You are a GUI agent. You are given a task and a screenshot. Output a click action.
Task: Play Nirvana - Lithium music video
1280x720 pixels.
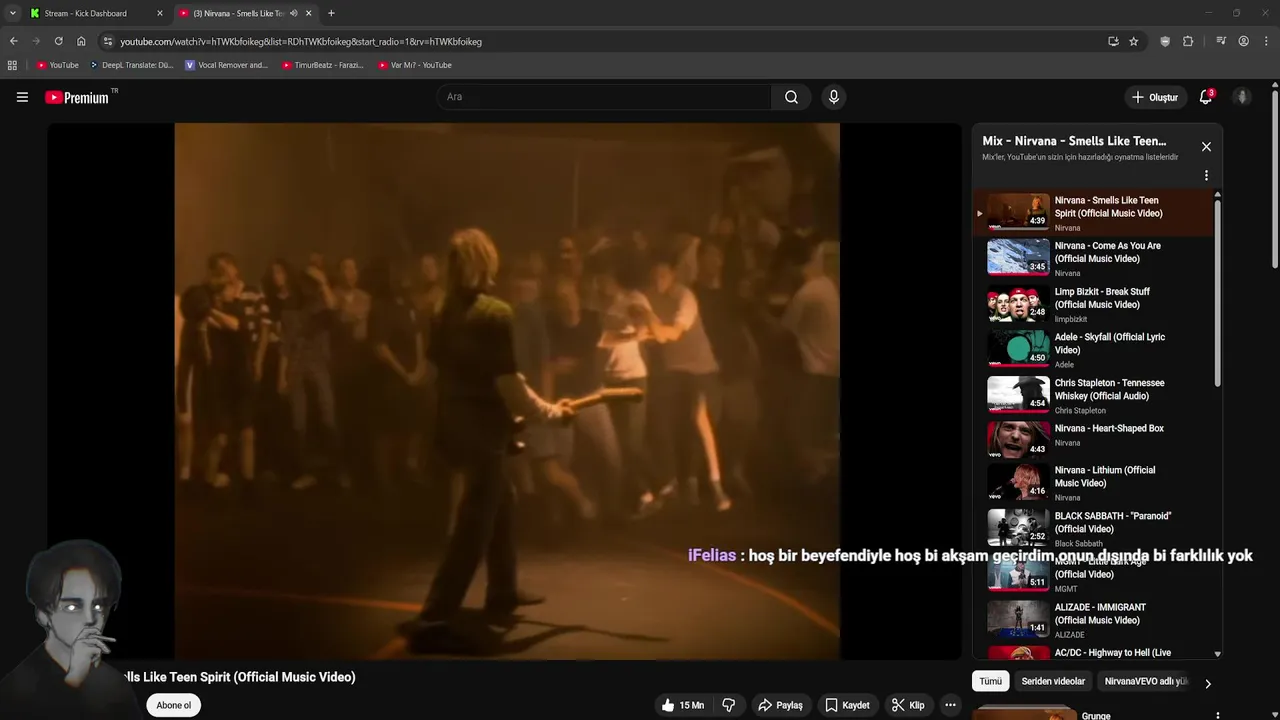tap(1093, 481)
